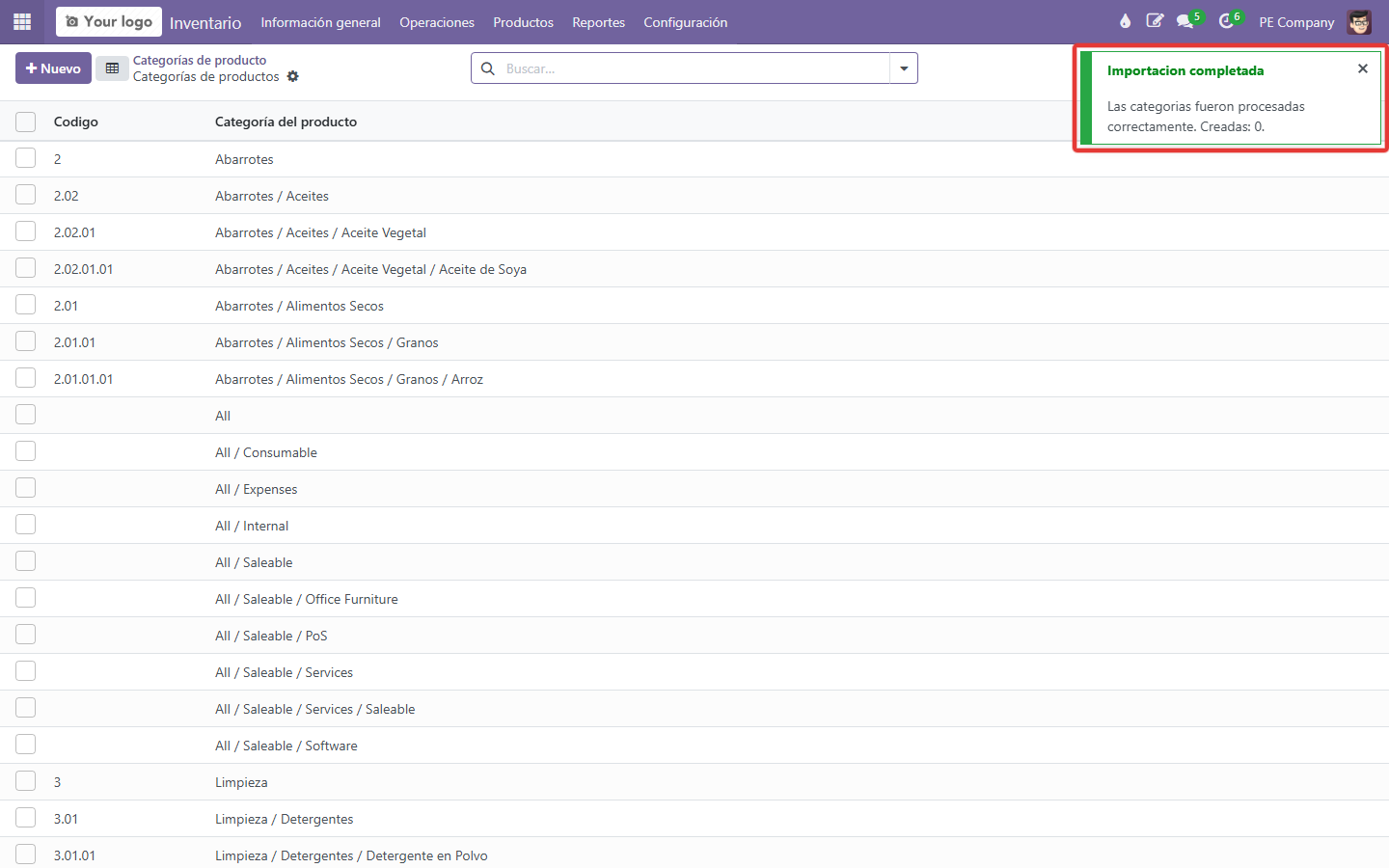Open activities clock icon with badge 6
This screenshot has height=868, width=1389.
click(1229, 20)
